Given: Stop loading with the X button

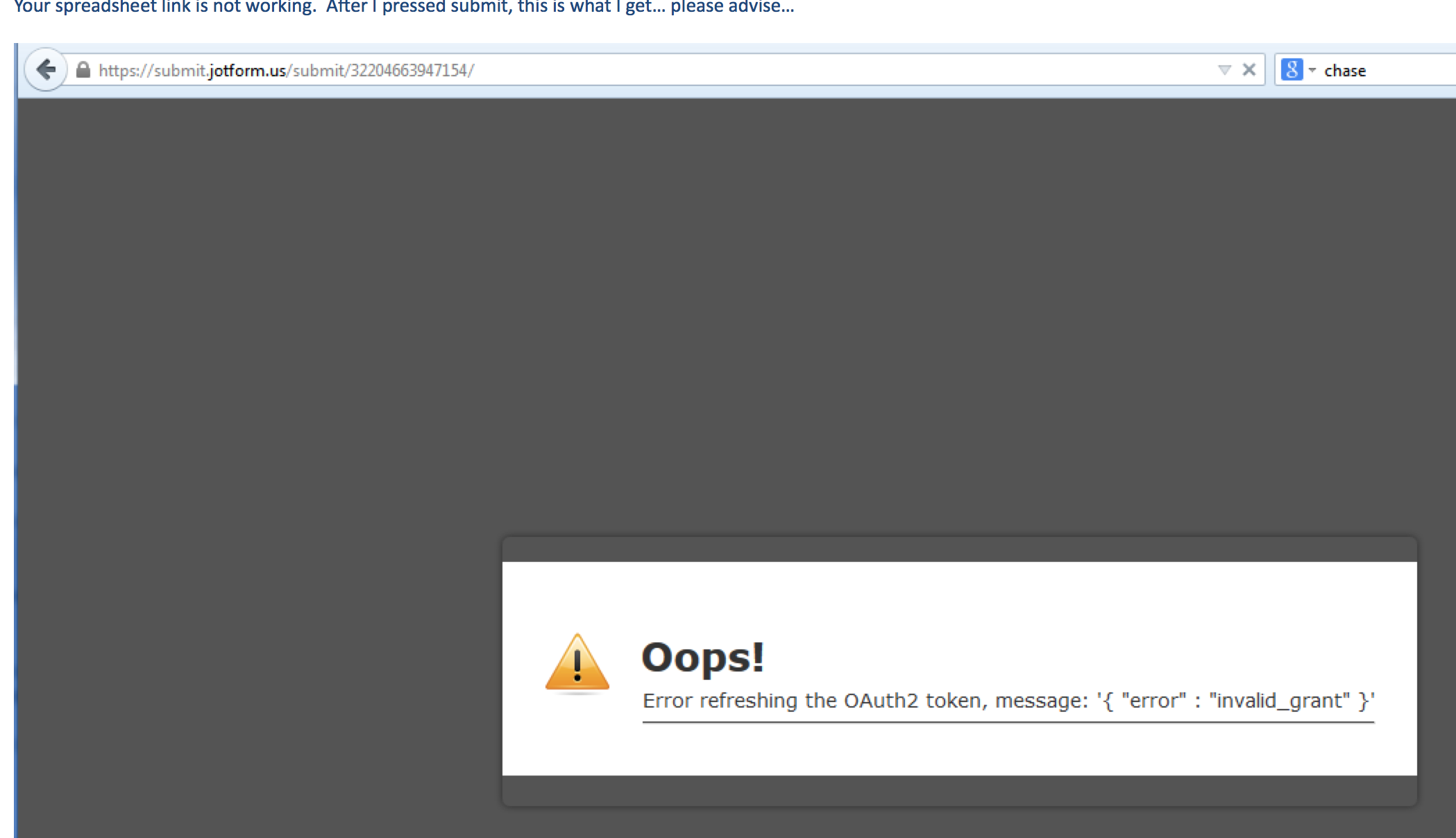Looking at the screenshot, I should pyautogui.click(x=1249, y=69).
